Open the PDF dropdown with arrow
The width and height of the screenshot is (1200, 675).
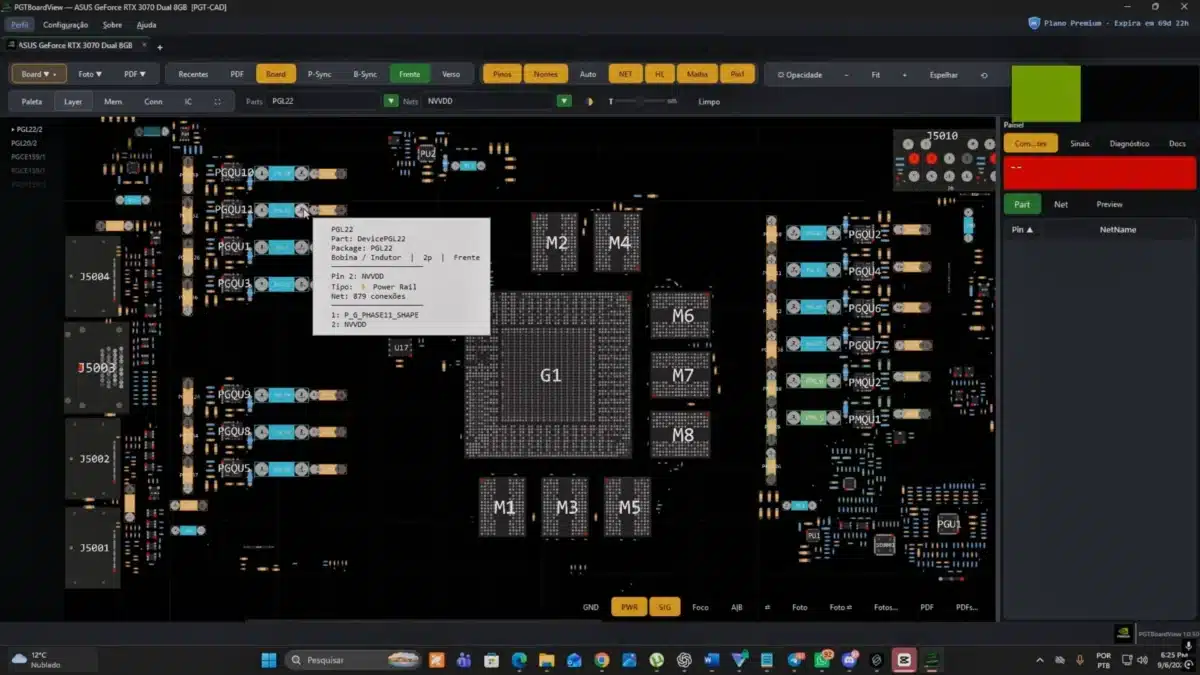point(135,74)
